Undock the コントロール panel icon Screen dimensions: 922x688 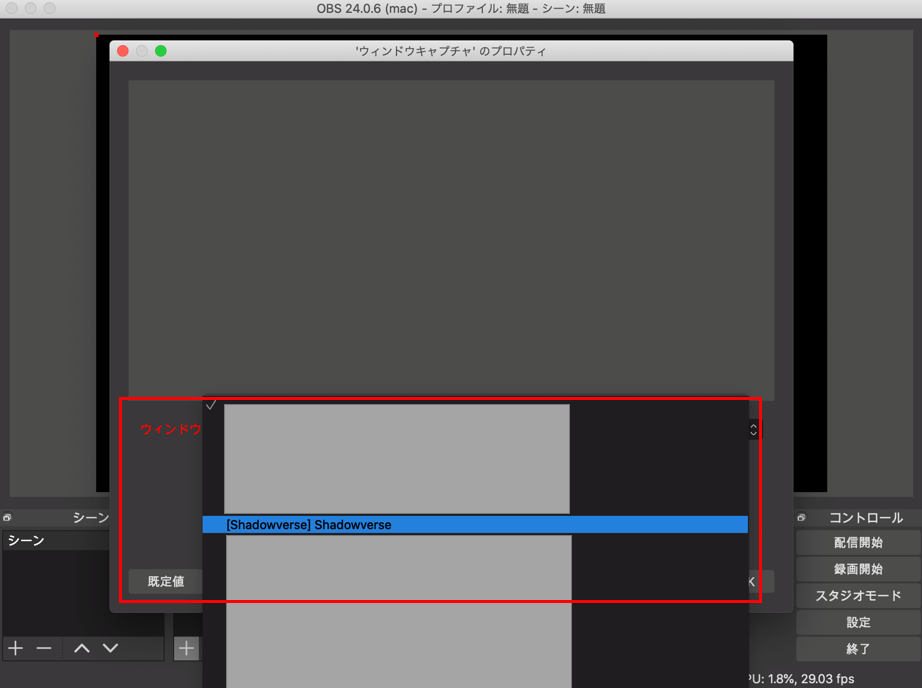point(801,517)
